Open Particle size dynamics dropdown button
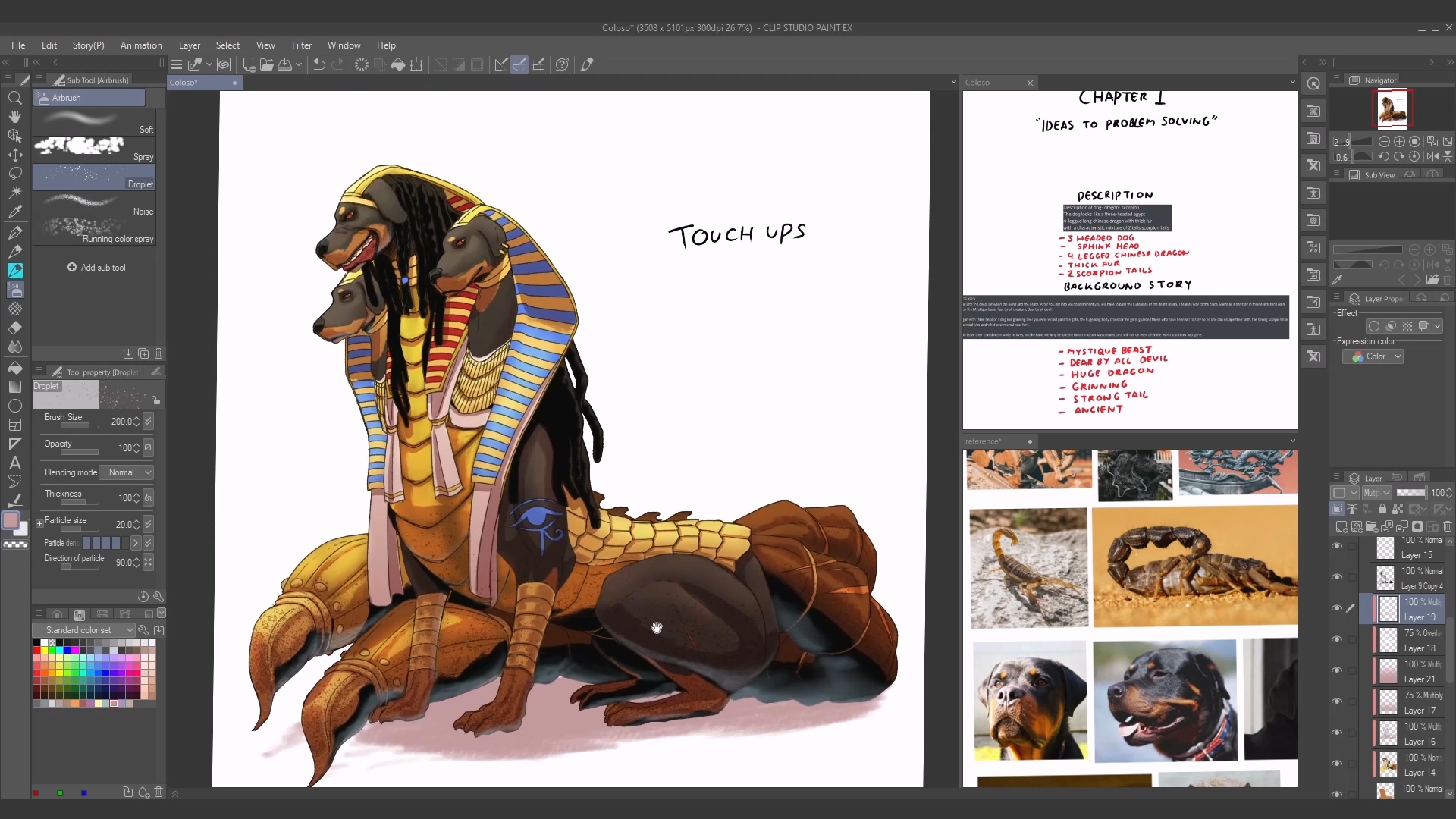Viewport: 1456px width, 819px height. (x=148, y=525)
